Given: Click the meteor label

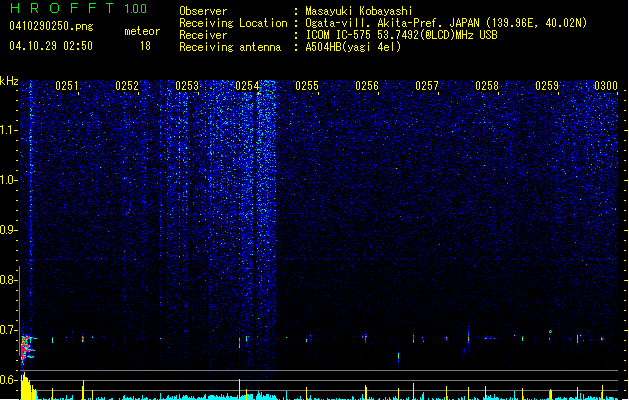Looking at the screenshot, I should [142, 31].
